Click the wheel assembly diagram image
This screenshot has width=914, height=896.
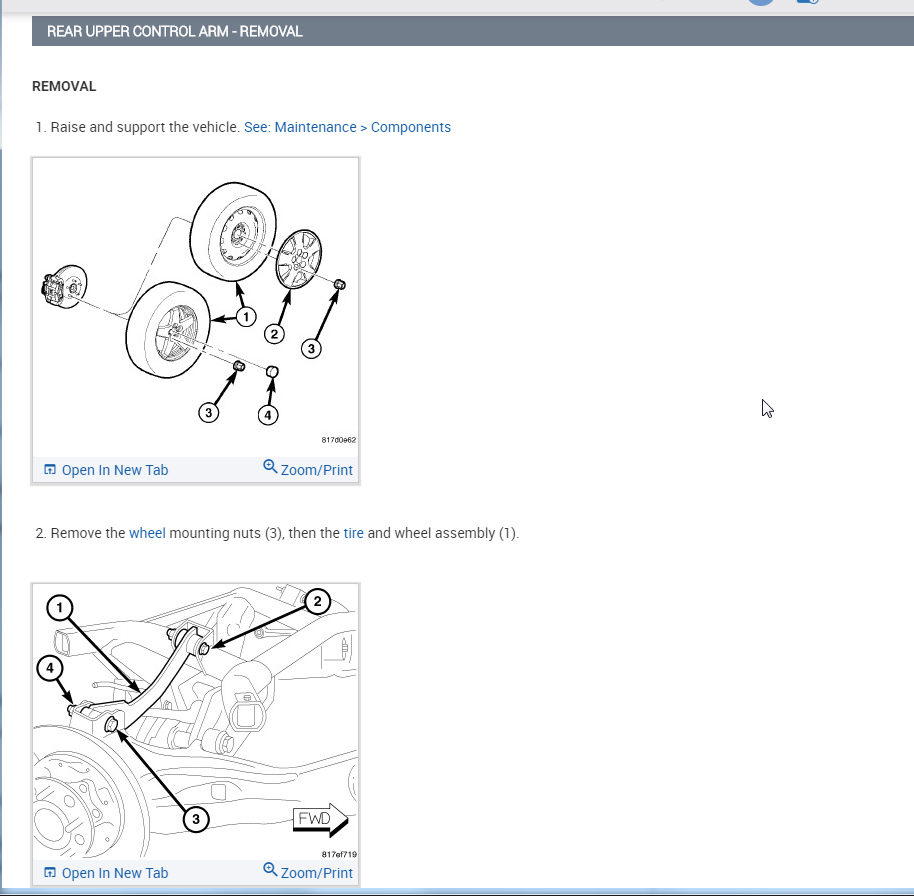pyautogui.click(x=195, y=307)
